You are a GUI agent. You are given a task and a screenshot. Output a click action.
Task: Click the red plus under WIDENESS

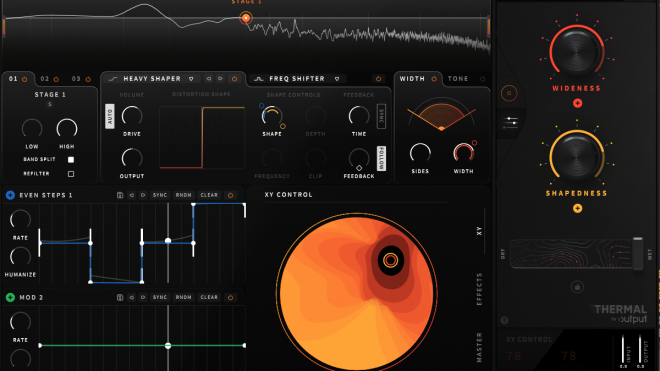pos(578,103)
